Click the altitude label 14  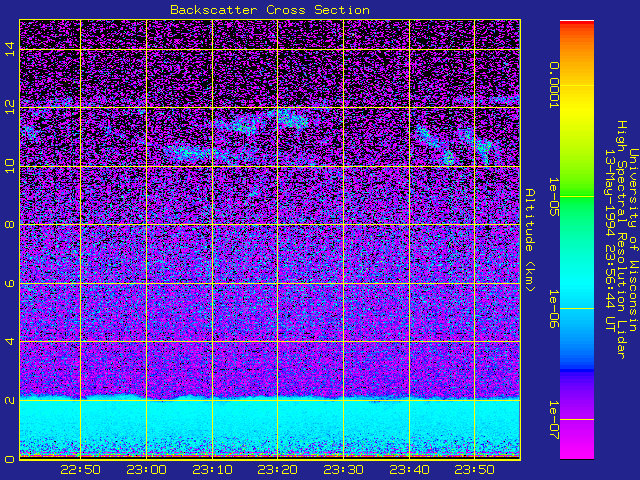coord(10,49)
